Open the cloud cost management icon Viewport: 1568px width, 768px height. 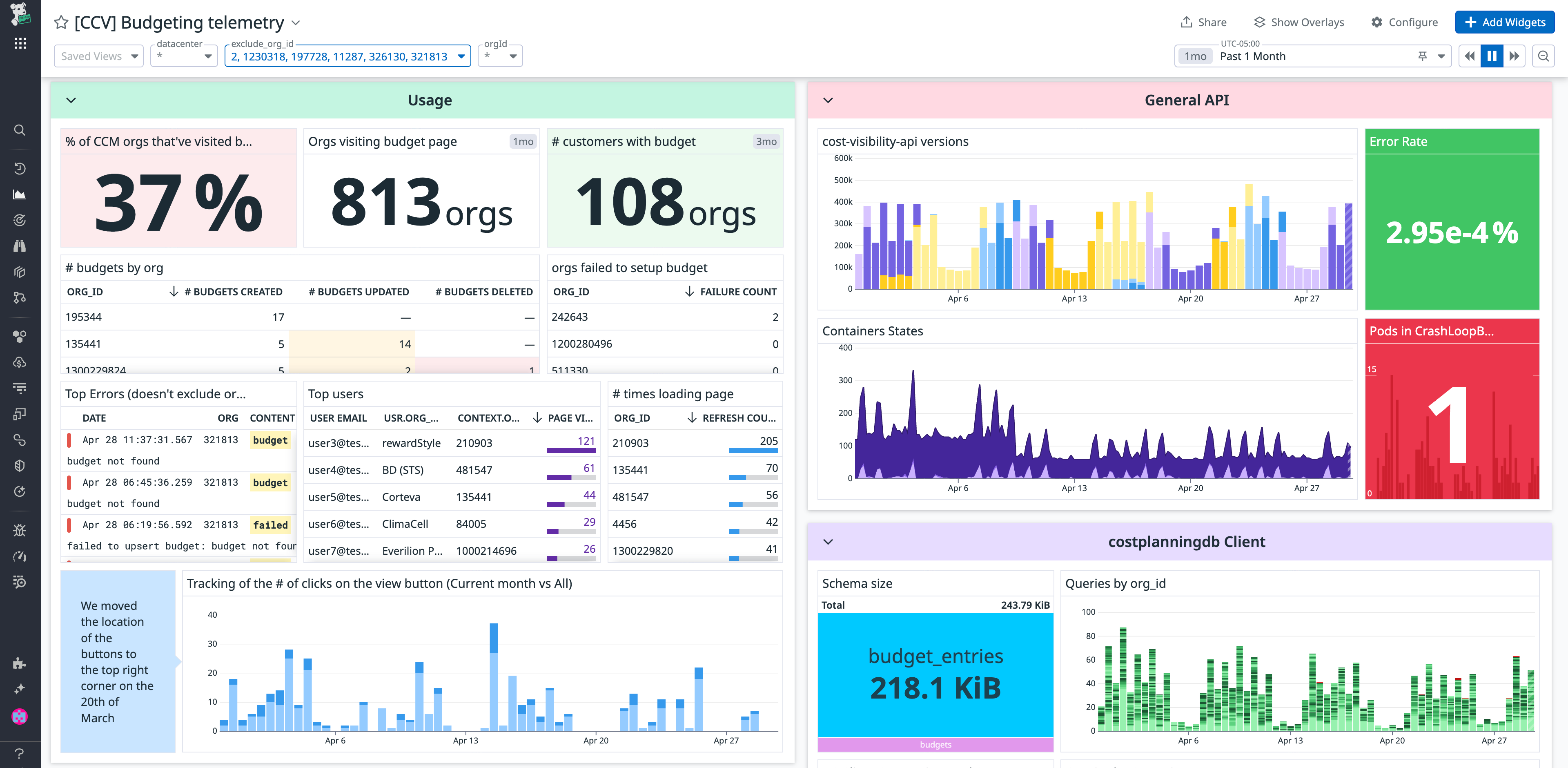[20, 362]
